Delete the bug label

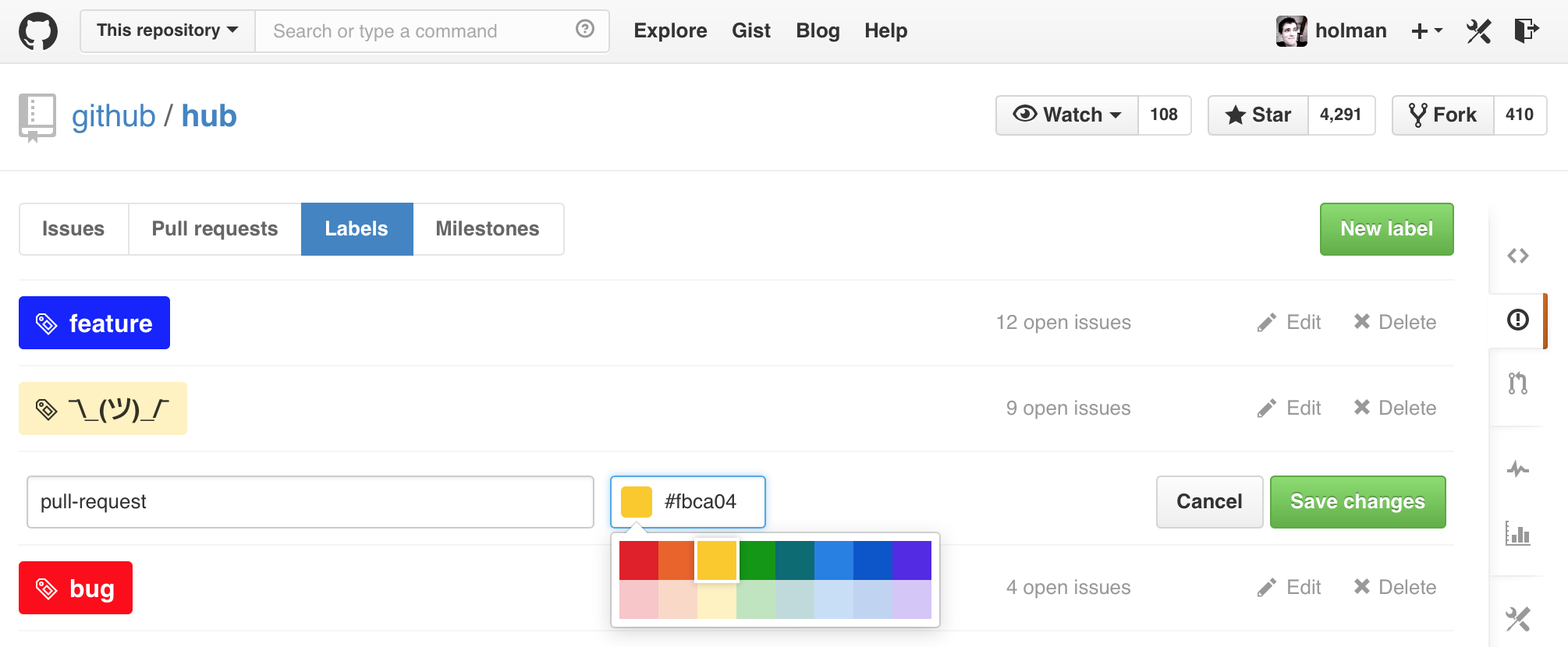coord(1395,588)
